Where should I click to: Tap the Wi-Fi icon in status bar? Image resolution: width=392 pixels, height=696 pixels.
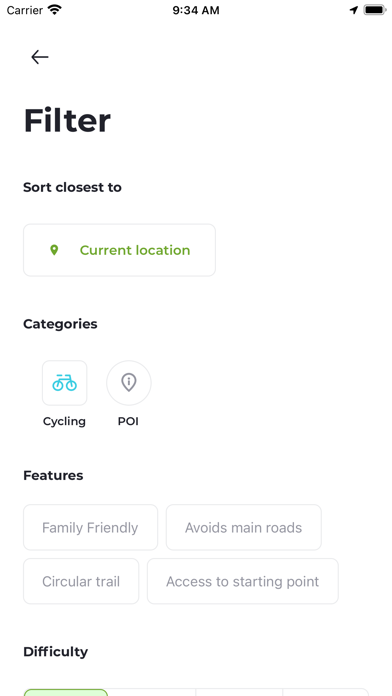pyautogui.click(x=55, y=10)
